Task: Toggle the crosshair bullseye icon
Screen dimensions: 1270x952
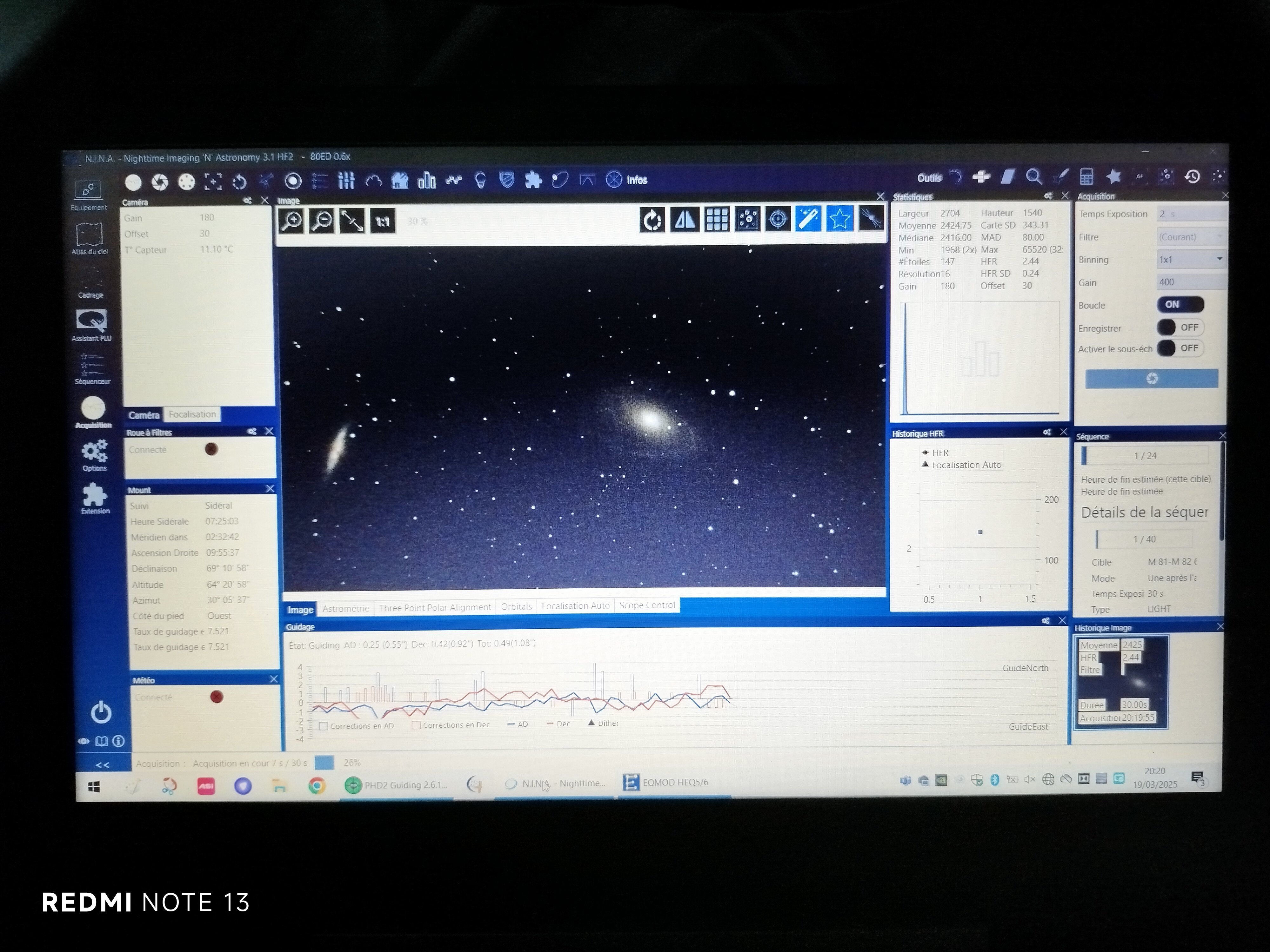Action: pos(778,219)
